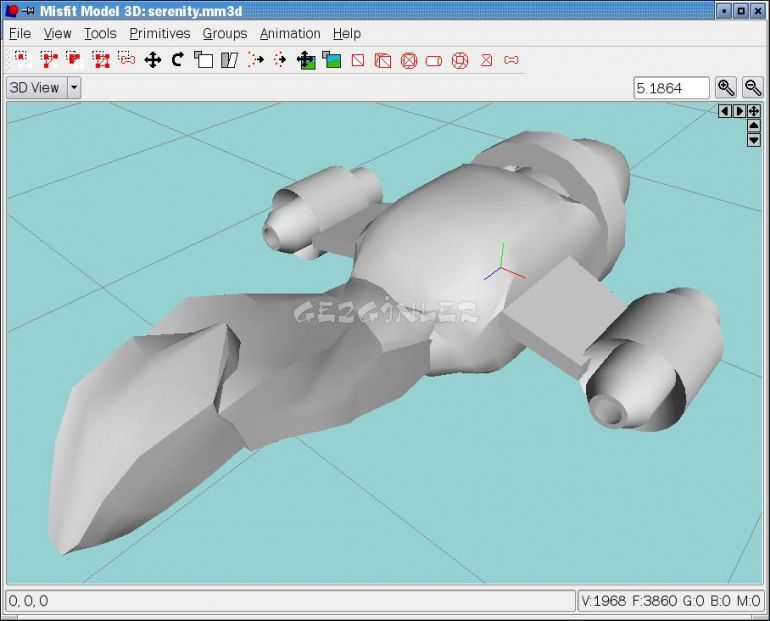Viewport: 770px width, 621px height.
Task: Choose the Select Connected Mesh tool
Action: click(75, 60)
